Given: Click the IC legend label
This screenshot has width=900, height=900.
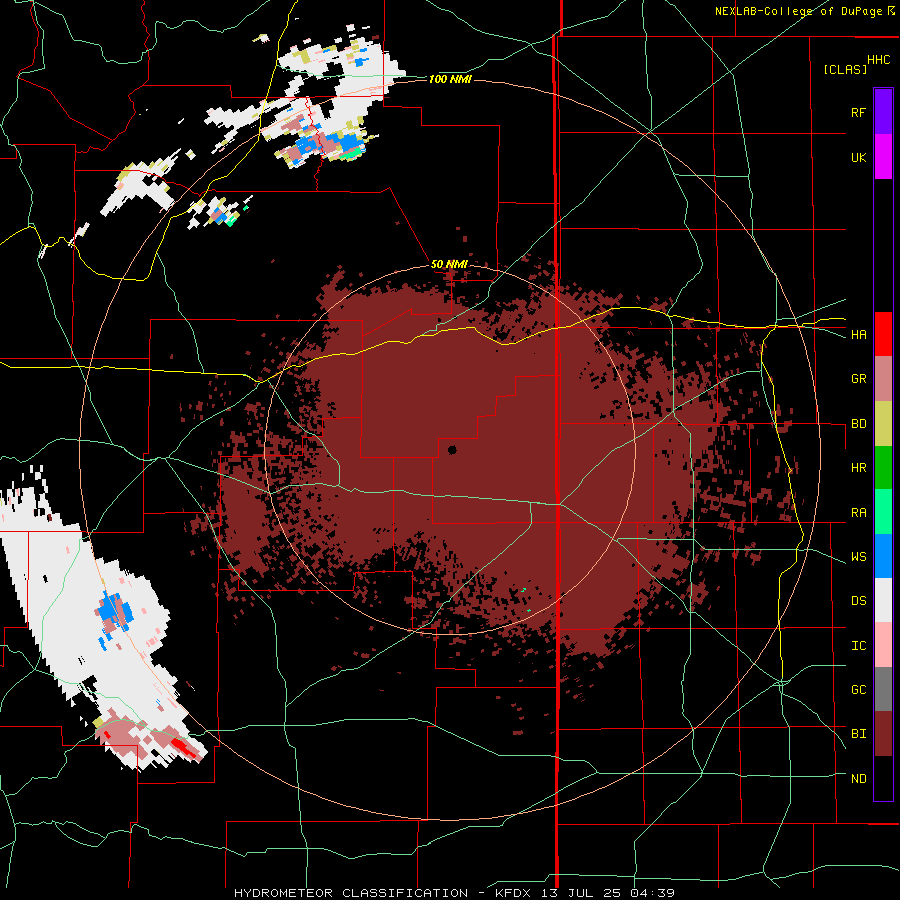Looking at the screenshot, I should tap(858, 646).
